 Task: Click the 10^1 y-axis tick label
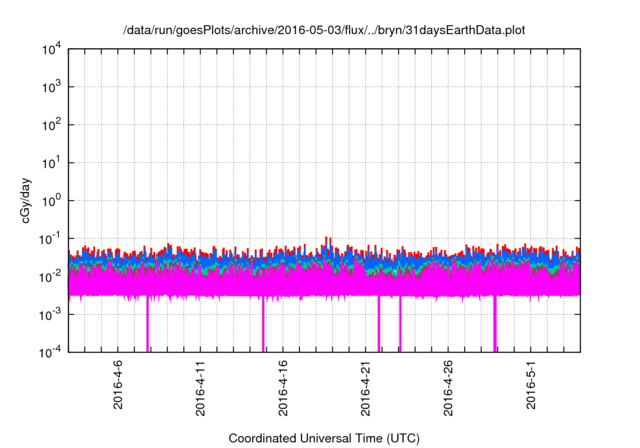(x=52, y=163)
